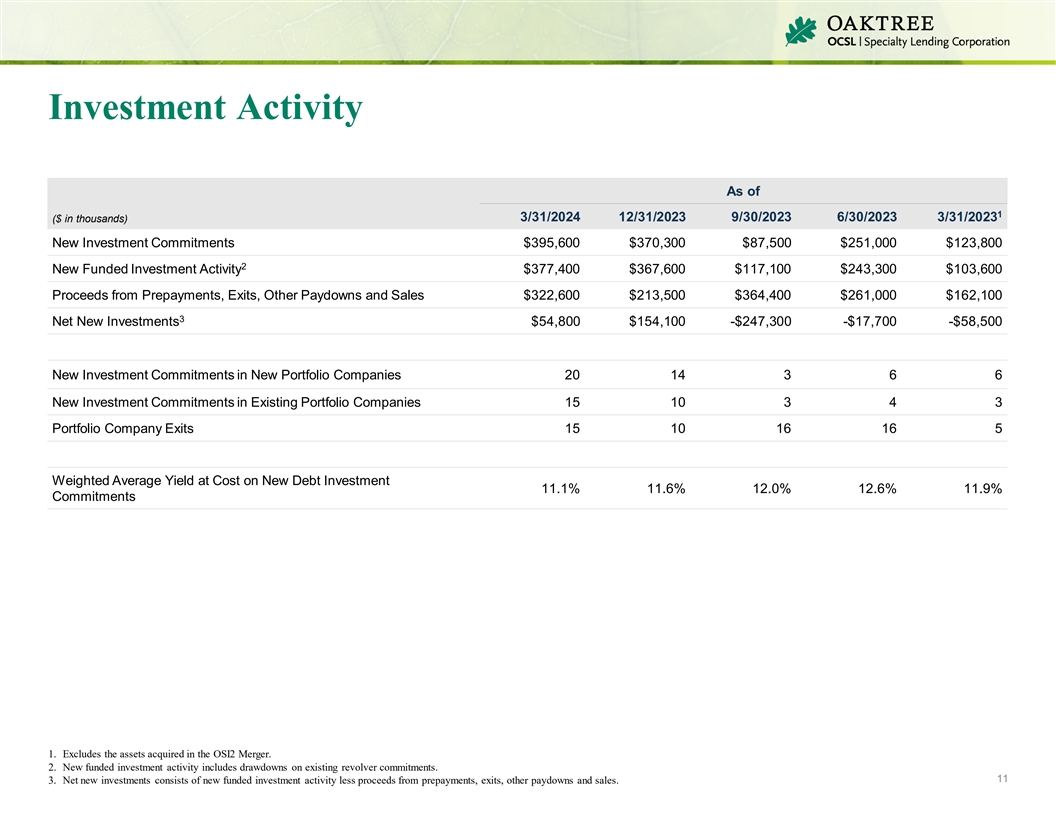Click the Portfolio Company Exits row label
The height and width of the screenshot is (816, 1056).
[x=122, y=428]
